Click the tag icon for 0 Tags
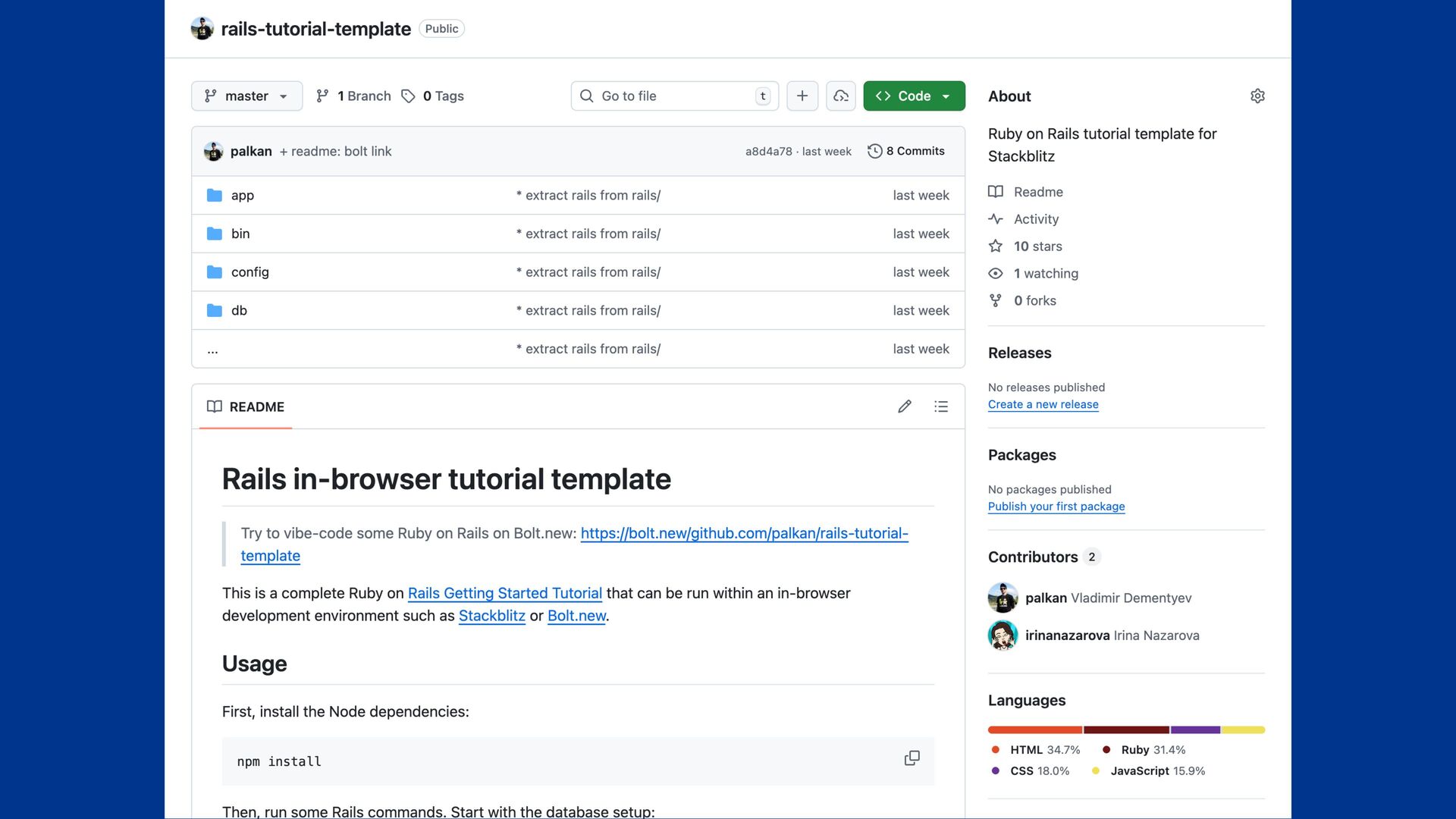Image resolution: width=1456 pixels, height=819 pixels. (x=408, y=96)
